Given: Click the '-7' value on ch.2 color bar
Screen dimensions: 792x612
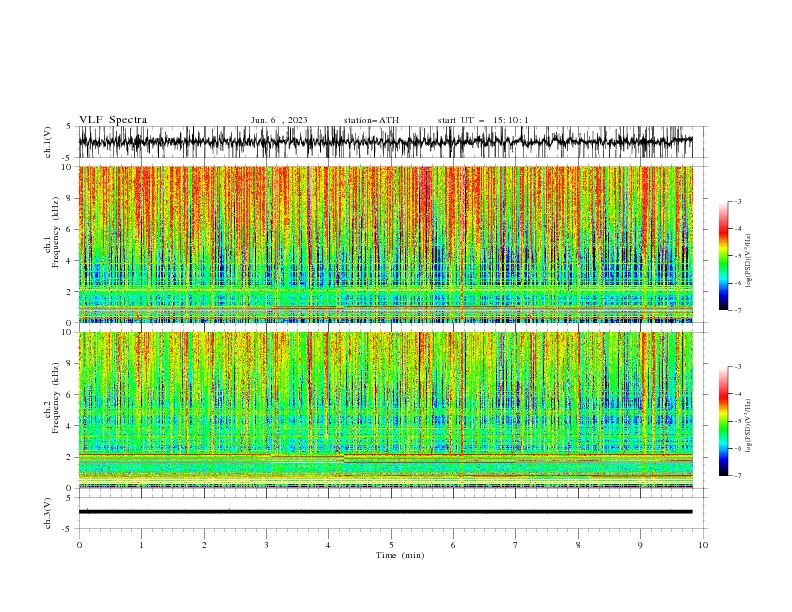Looking at the screenshot, I should click(737, 476).
